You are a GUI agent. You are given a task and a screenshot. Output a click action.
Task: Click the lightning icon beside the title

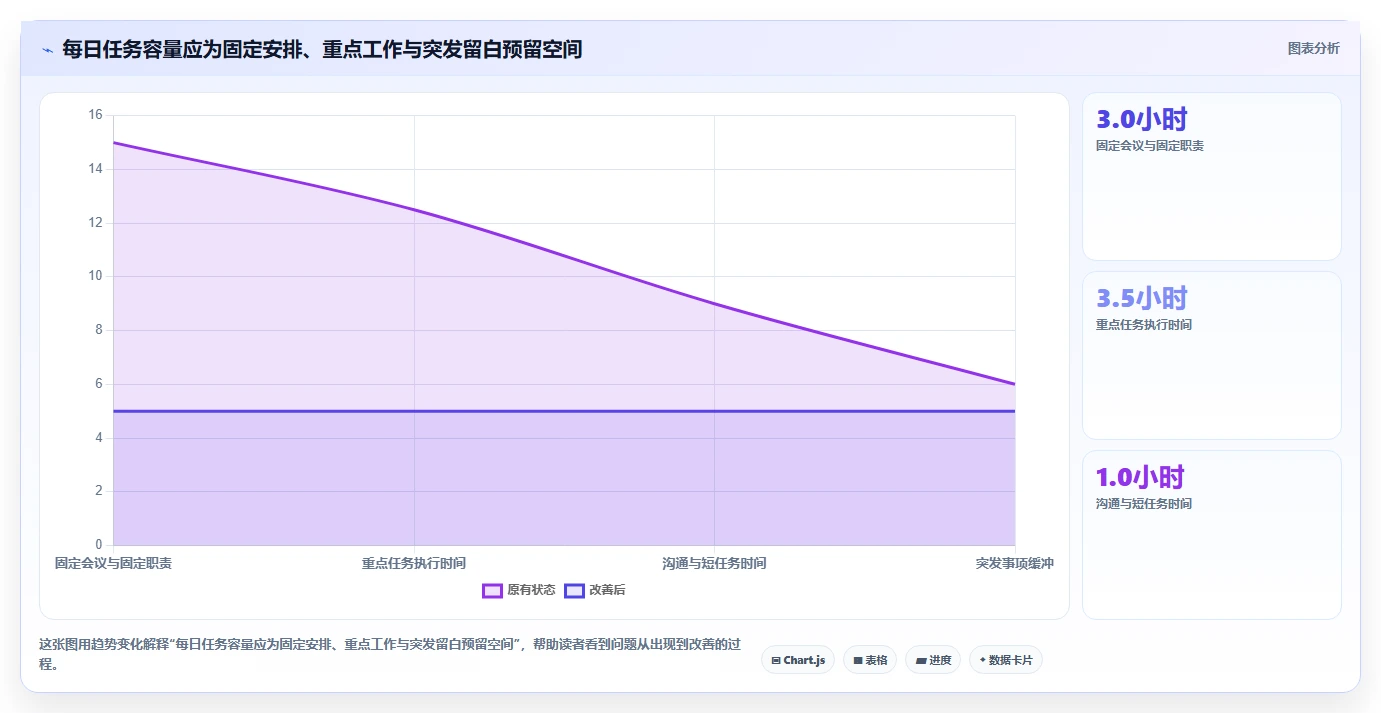(47, 49)
